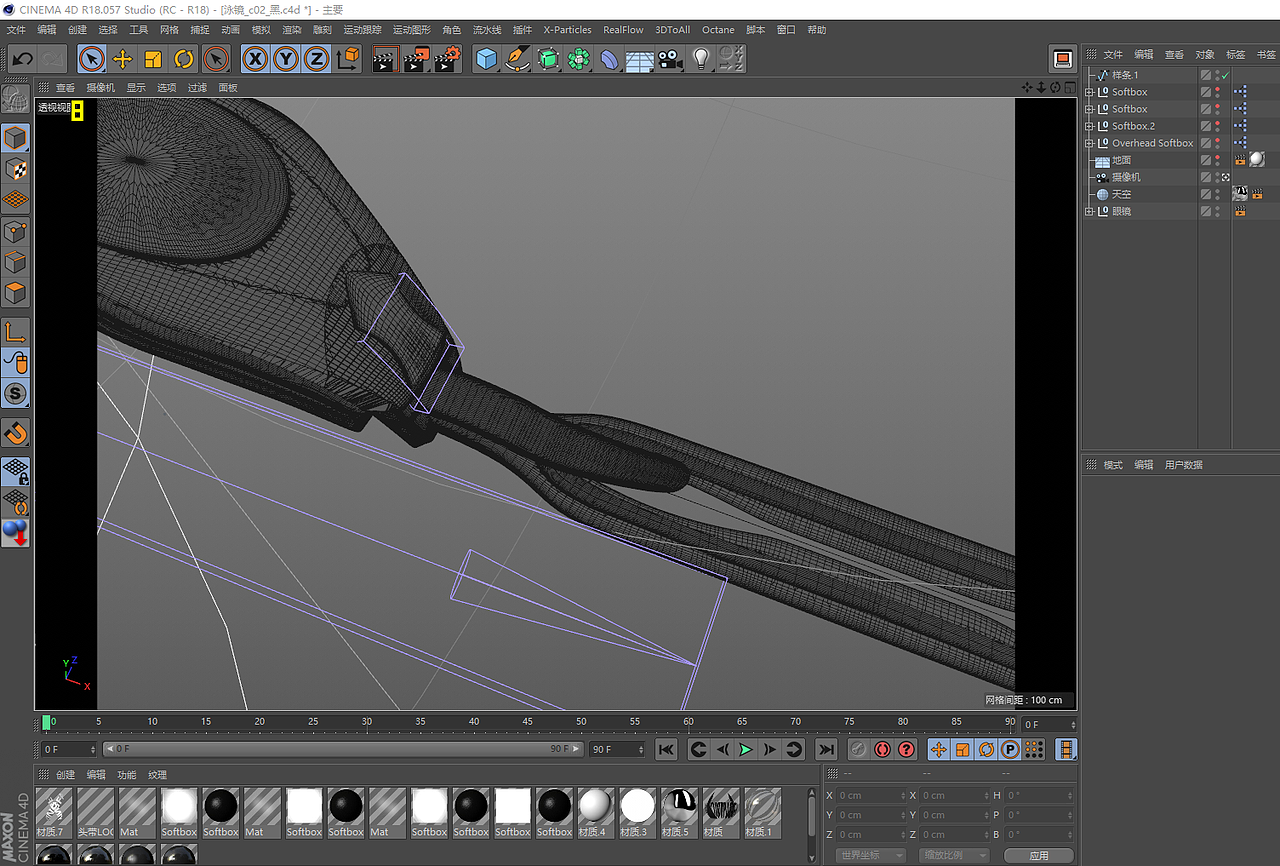Select the 天空 object in the tree
1280x866 pixels.
(x=1122, y=194)
